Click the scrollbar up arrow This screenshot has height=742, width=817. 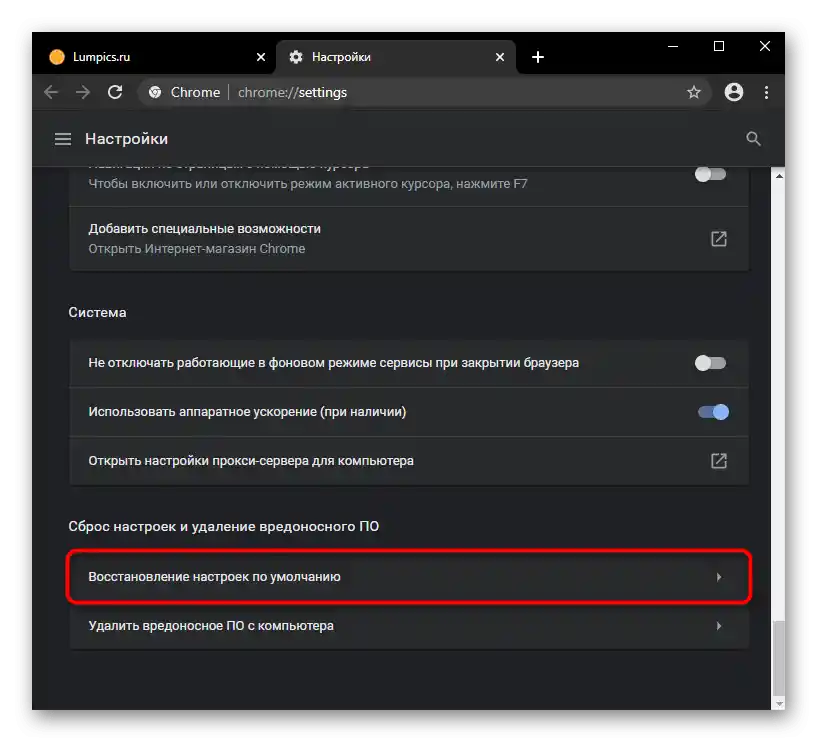pos(778,176)
